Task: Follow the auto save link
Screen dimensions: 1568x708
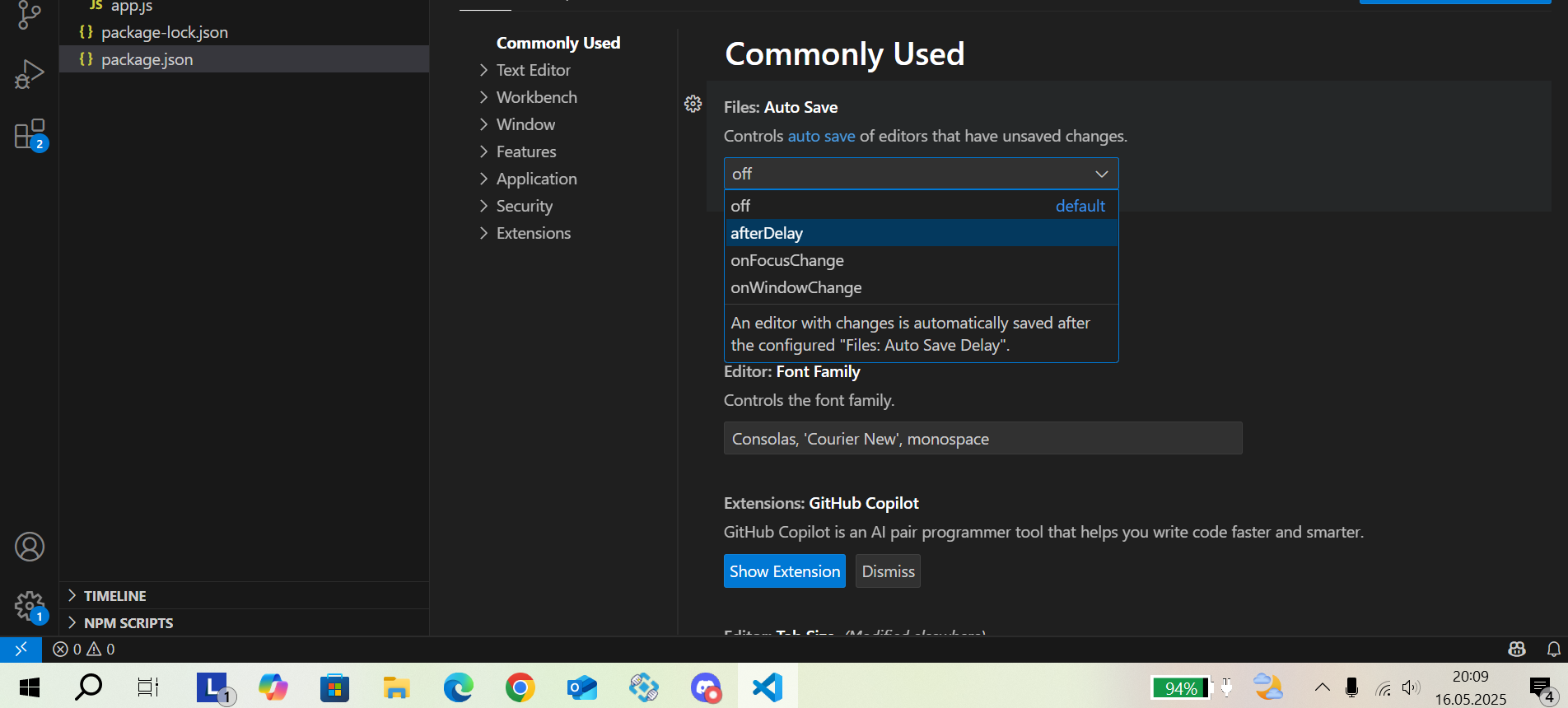Action: 821,136
